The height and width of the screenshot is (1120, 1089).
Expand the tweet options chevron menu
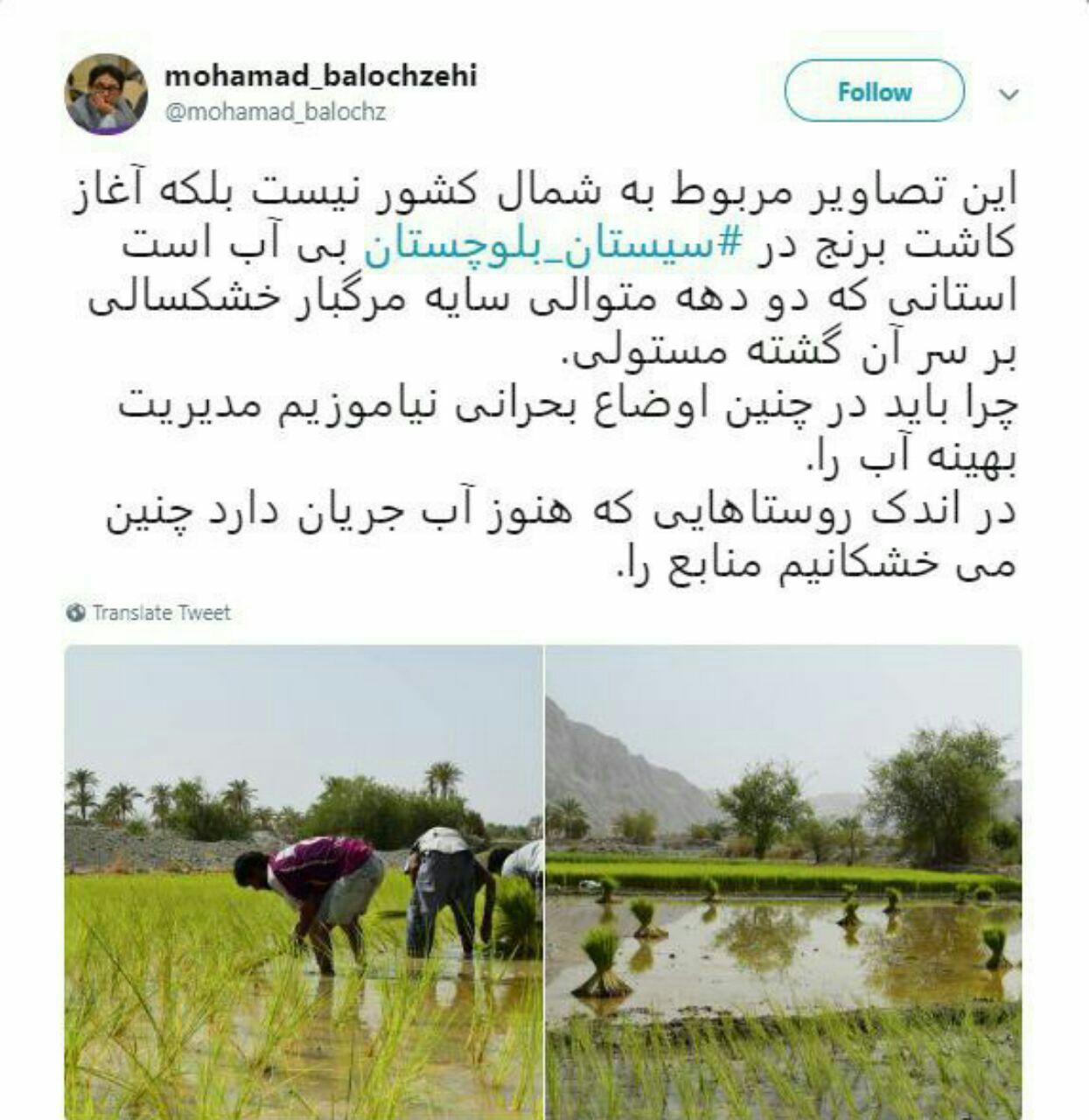click(1009, 94)
